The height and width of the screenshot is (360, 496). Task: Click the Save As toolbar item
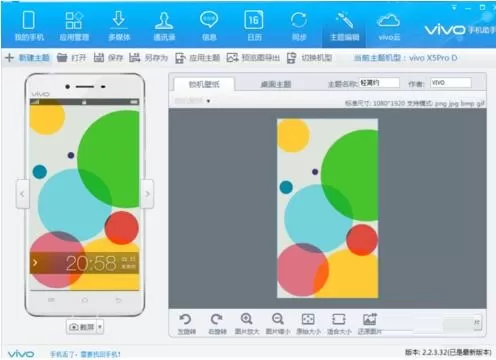pos(148,58)
